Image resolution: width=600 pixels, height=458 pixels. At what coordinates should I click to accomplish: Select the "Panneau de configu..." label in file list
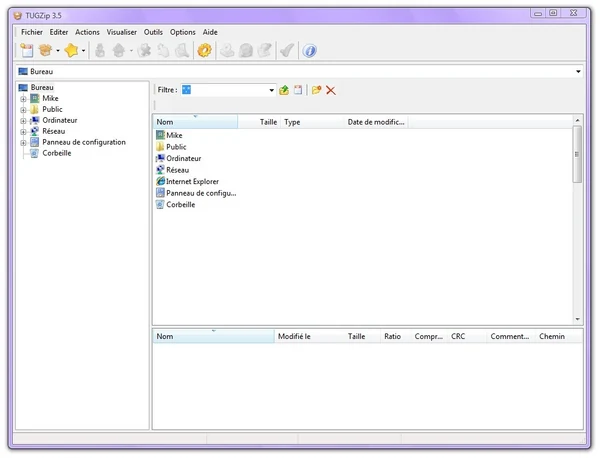coord(201,193)
